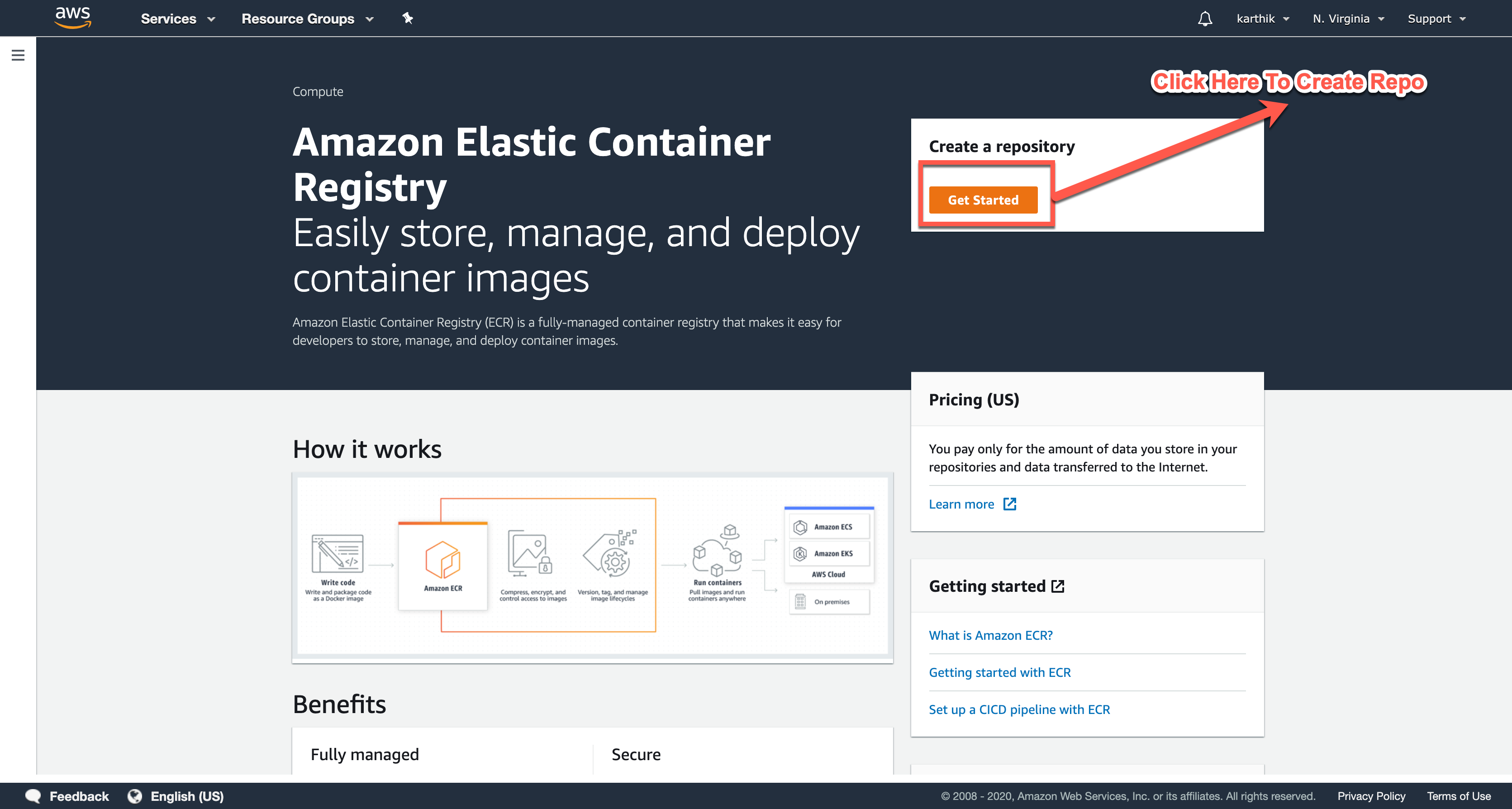Click the pin shortcuts icon

(407, 18)
